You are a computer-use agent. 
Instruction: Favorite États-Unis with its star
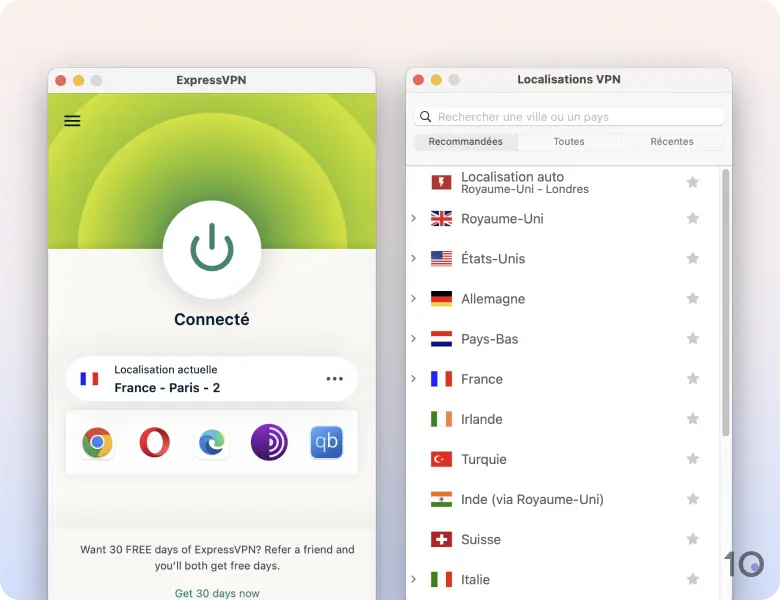point(692,258)
